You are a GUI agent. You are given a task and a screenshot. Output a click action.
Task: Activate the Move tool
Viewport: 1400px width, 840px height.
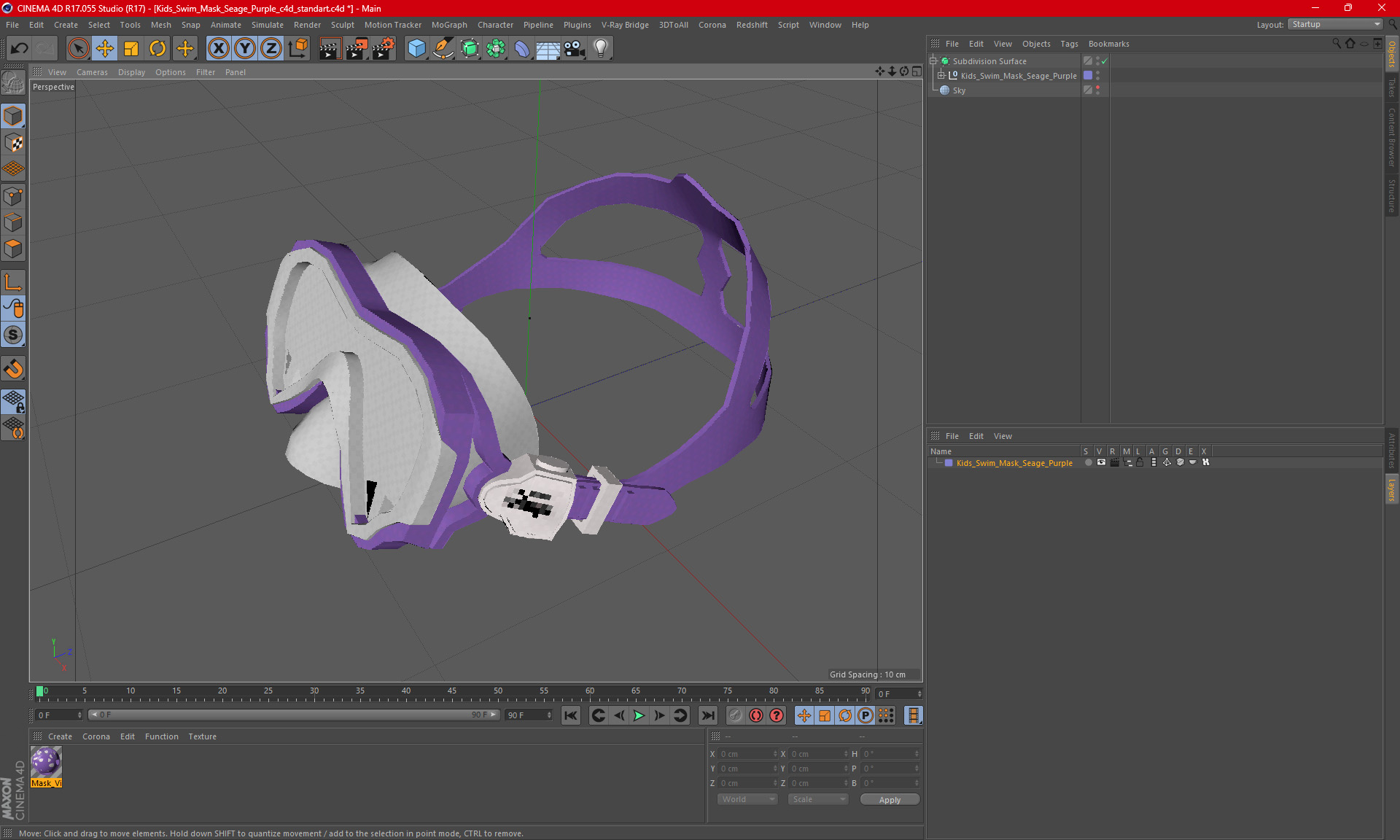tap(104, 48)
